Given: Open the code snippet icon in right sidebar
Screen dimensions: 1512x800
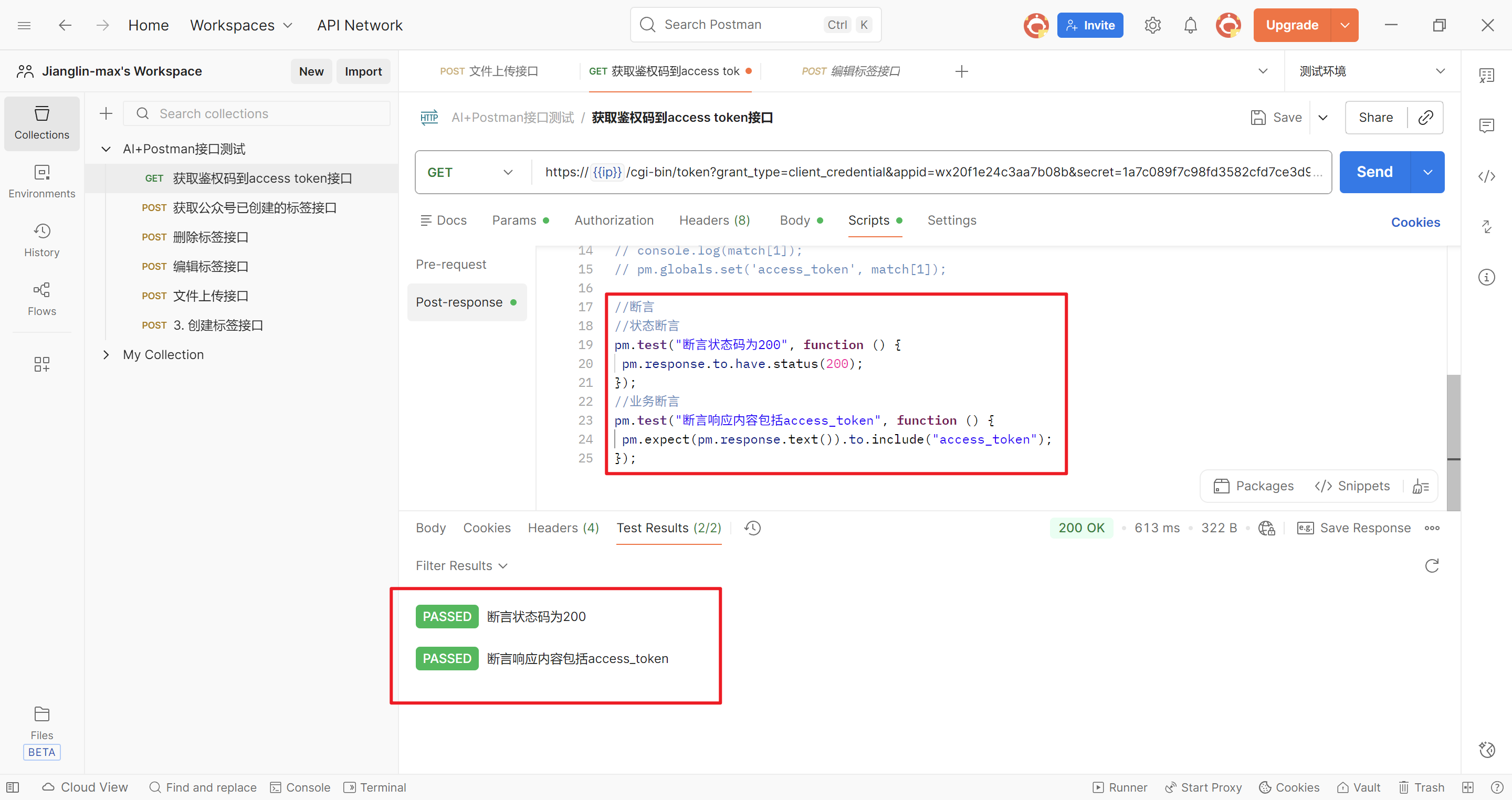Looking at the screenshot, I should pyautogui.click(x=1486, y=176).
